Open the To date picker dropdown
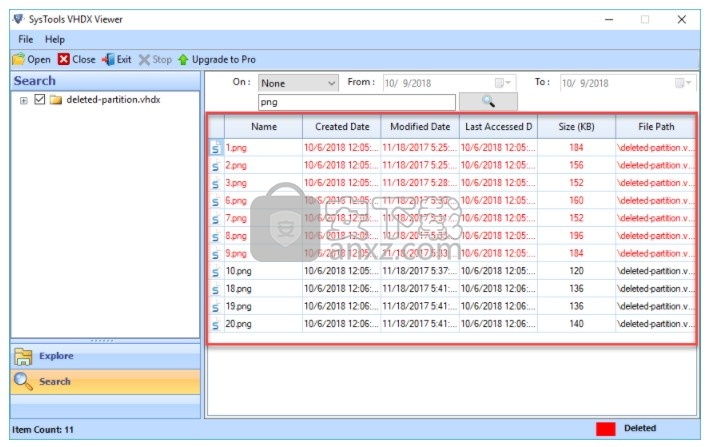 (x=684, y=83)
